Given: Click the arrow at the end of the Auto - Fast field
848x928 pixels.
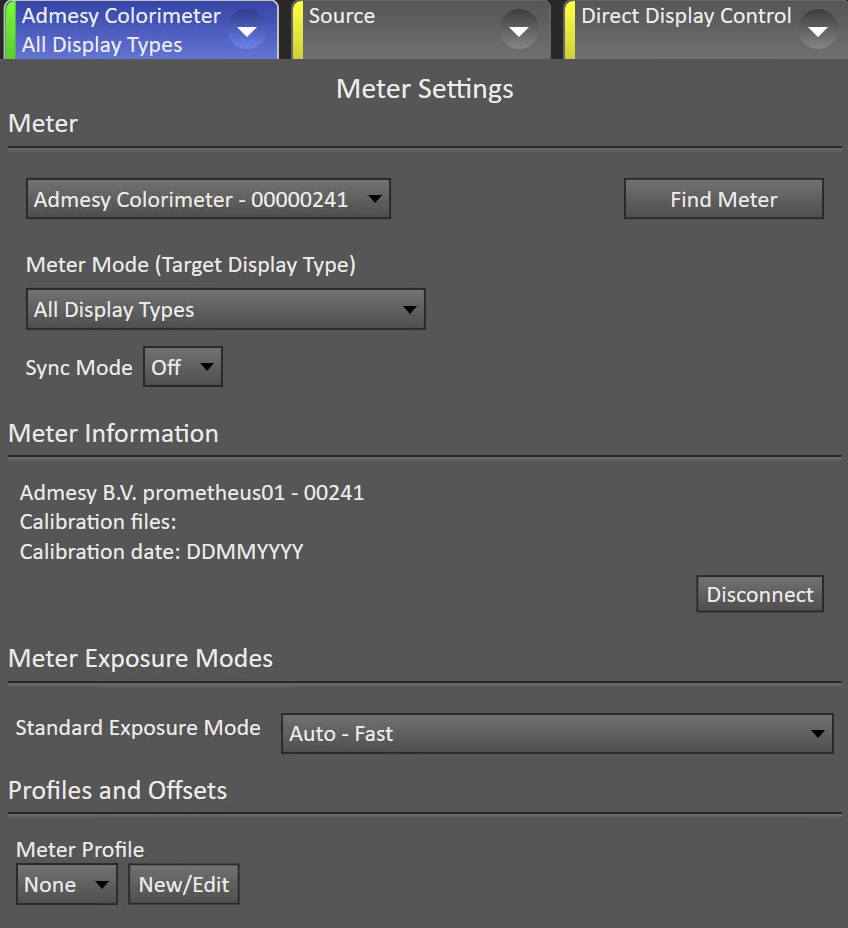Looking at the screenshot, I should click(x=817, y=734).
